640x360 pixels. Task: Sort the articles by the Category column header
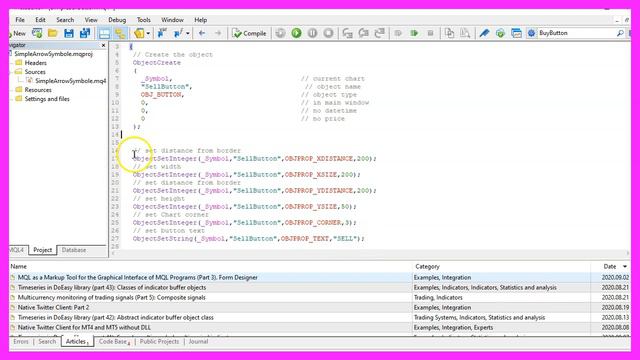[427, 267]
